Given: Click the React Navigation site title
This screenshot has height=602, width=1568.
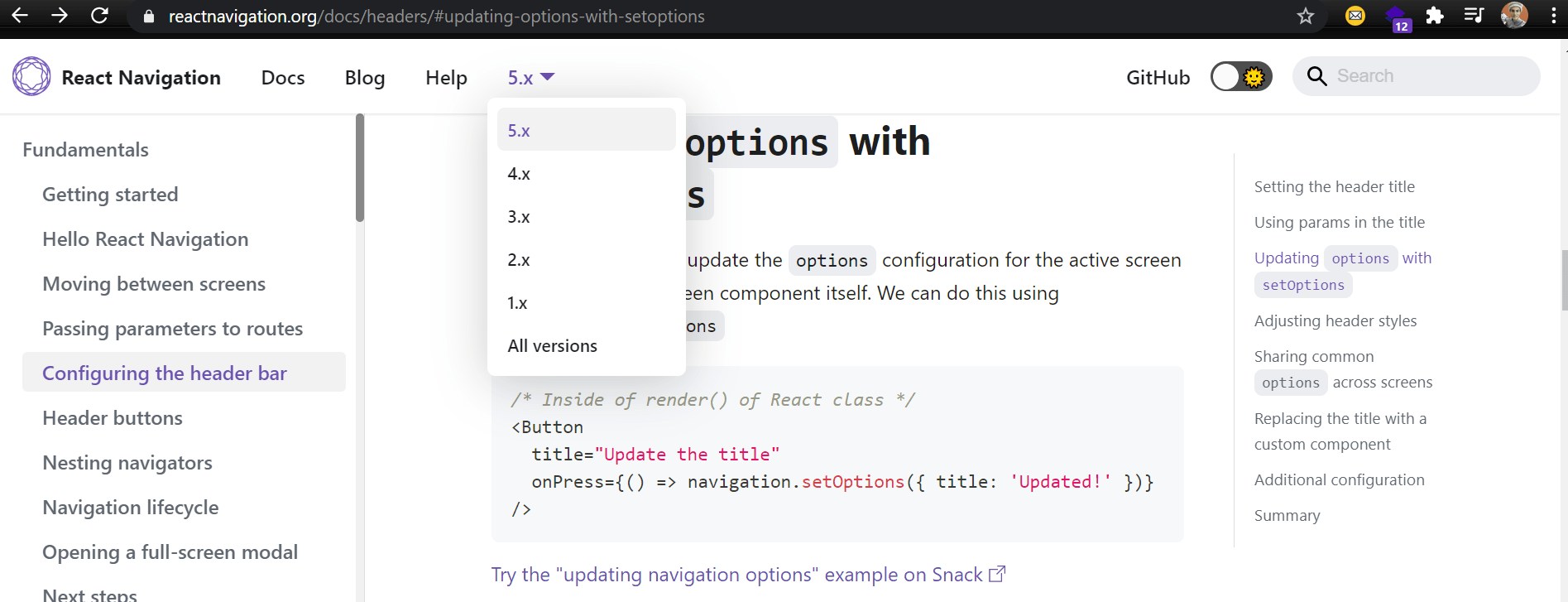Looking at the screenshot, I should (141, 77).
